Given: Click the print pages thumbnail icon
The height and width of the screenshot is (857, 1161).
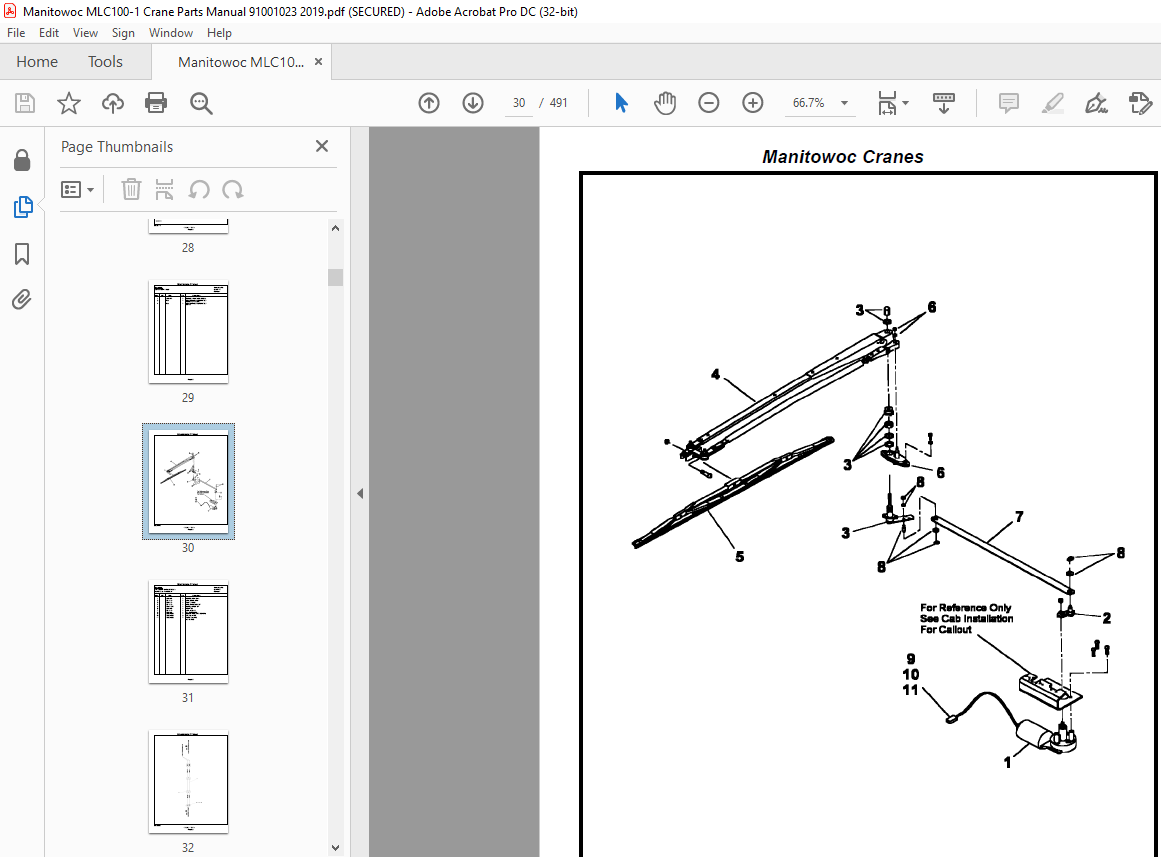Looking at the screenshot, I should [x=164, y=190].
